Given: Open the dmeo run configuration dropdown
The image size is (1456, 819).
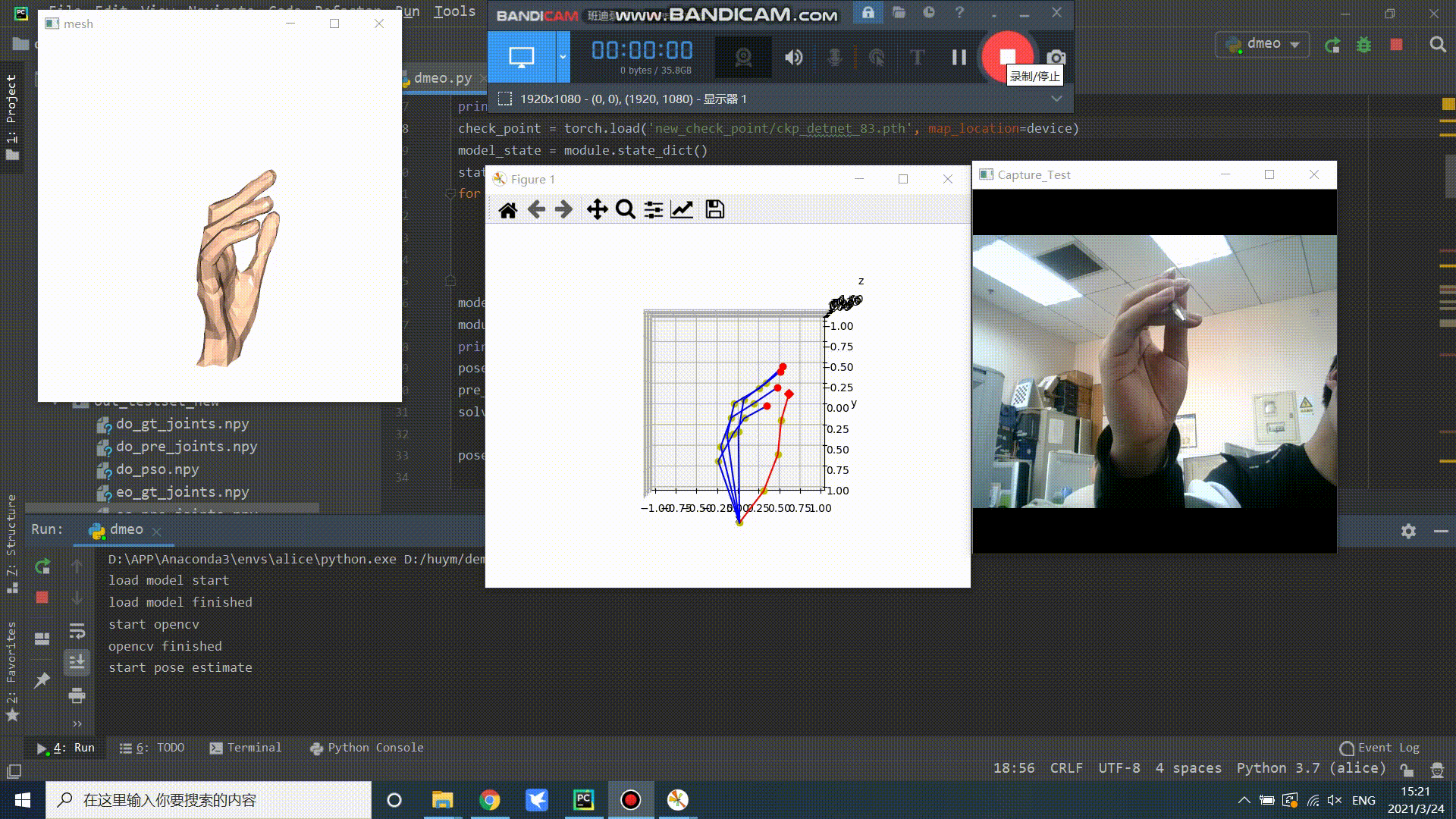Looking at the screenshot, I should pos(1263,44).
